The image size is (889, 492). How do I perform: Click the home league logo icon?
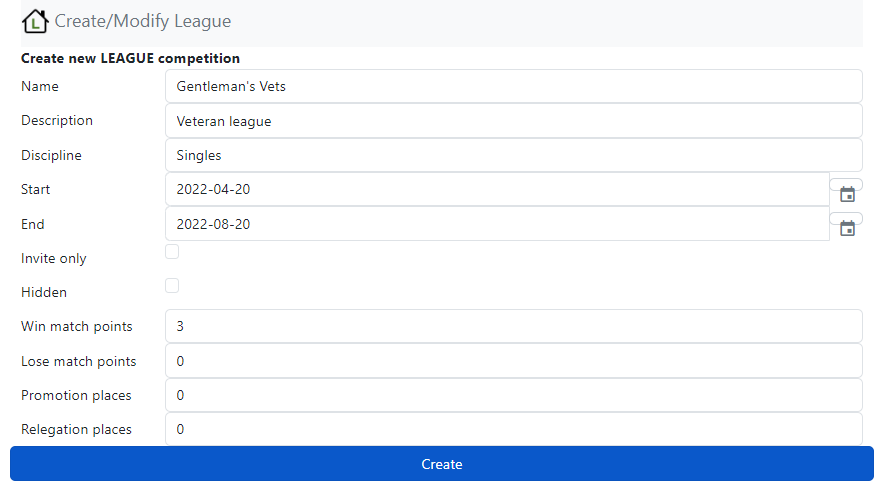tap(35, 21)
